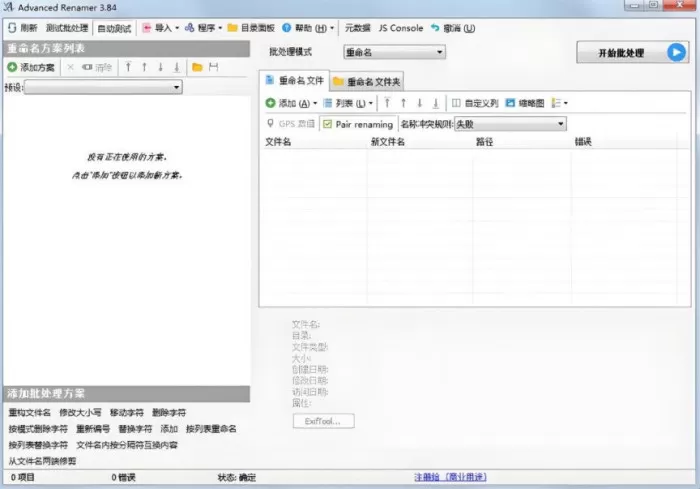Screen dimensions: 700x489
Task: Click the GPS 数据 pin icon
Action: click(x=270, y=123)
